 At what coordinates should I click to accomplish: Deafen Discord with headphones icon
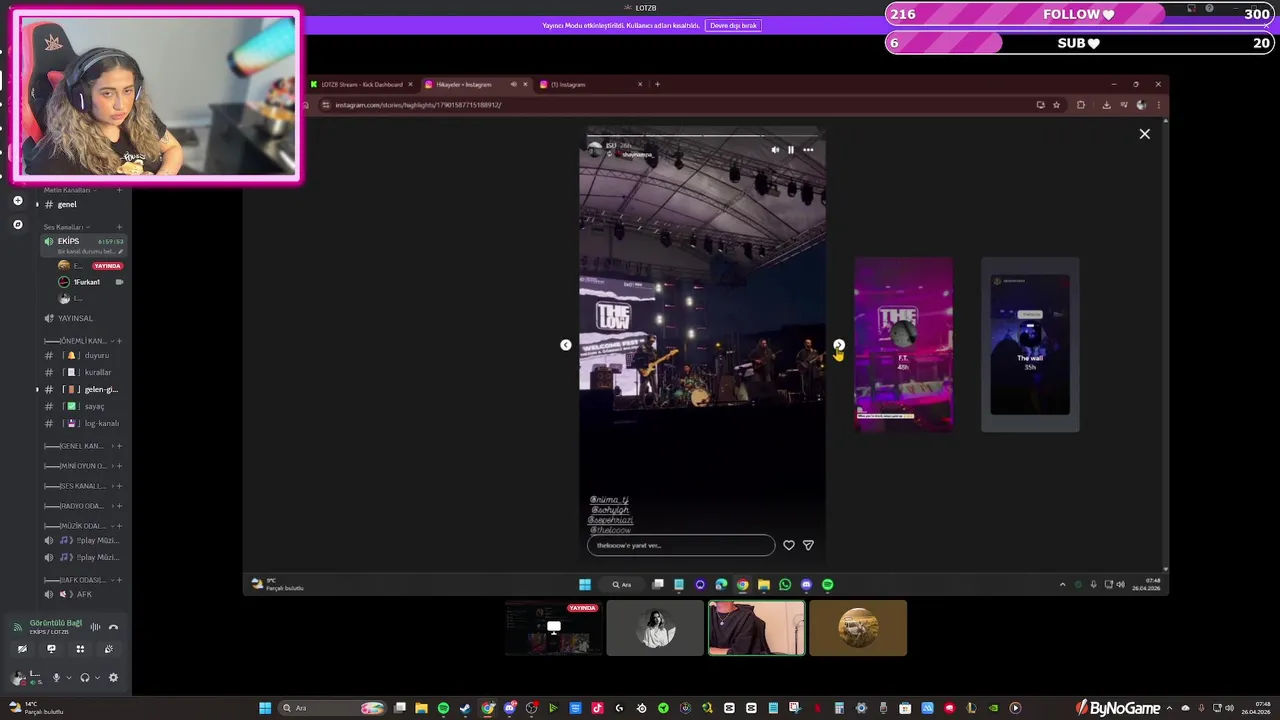(x=85, y=677)
